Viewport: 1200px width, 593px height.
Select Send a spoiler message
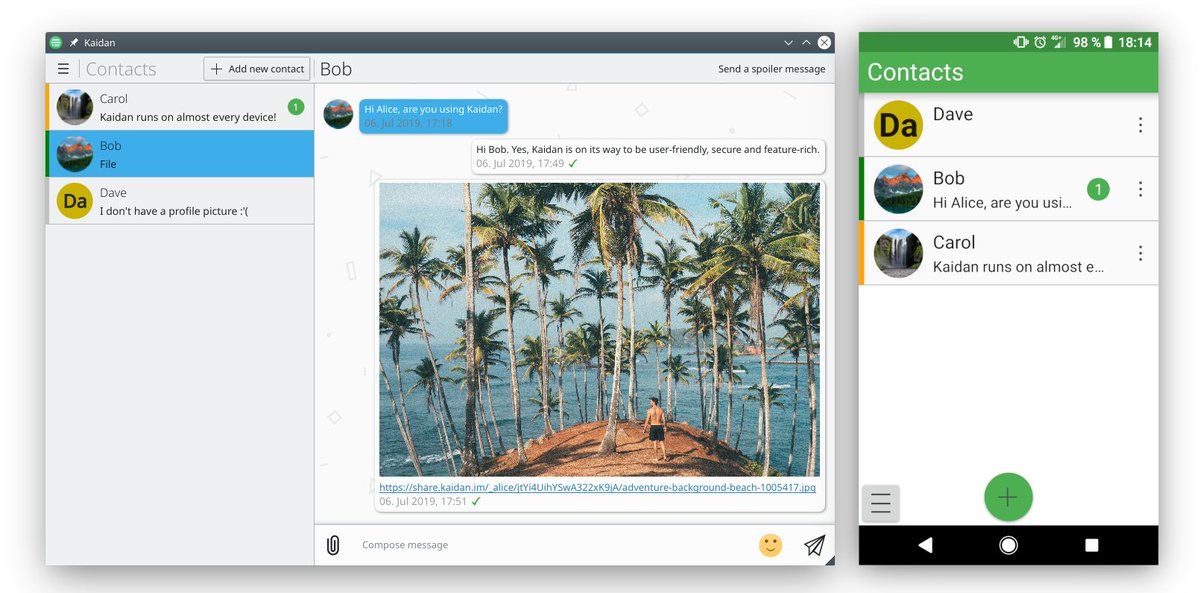772,69
